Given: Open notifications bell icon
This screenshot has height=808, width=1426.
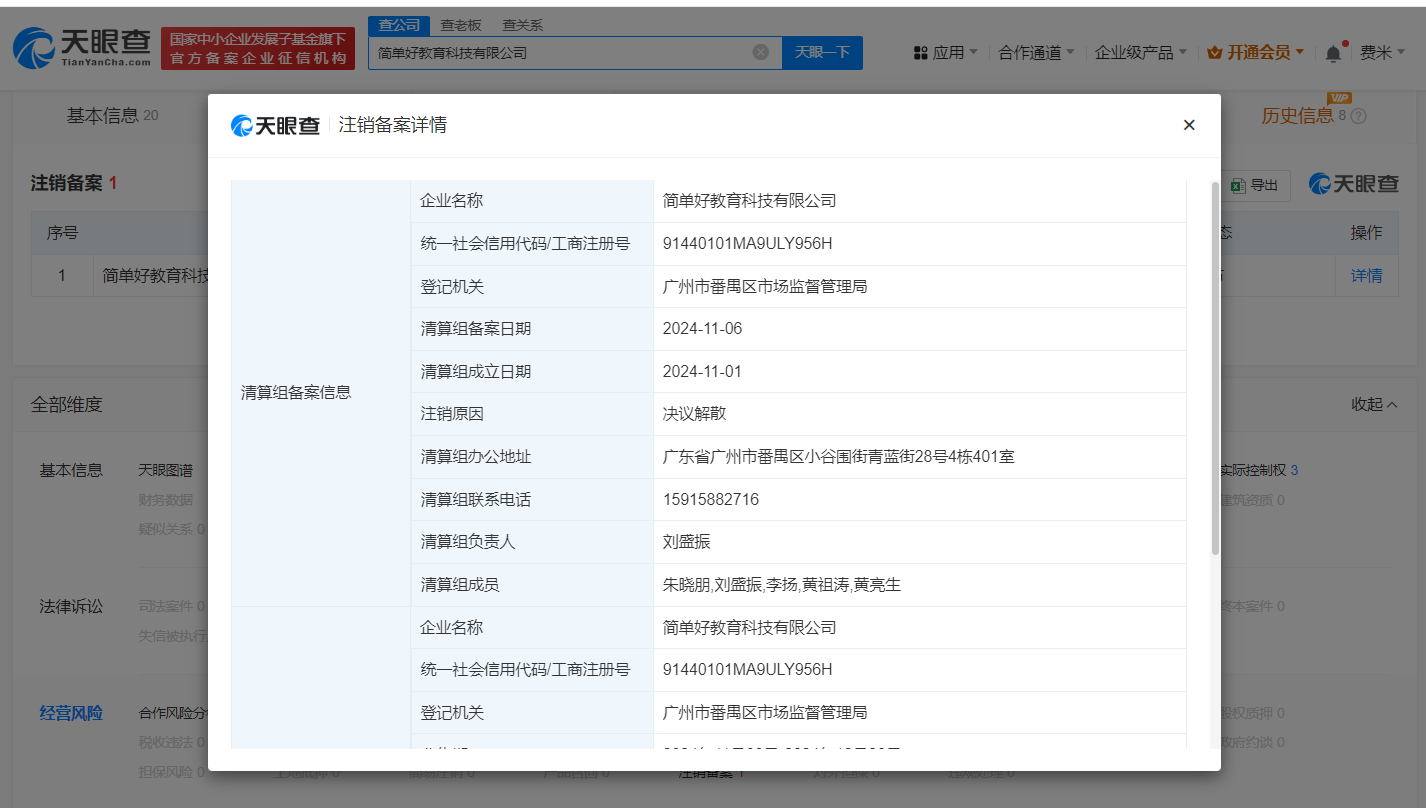Looking at the screenshot, I should [1333, 53].
